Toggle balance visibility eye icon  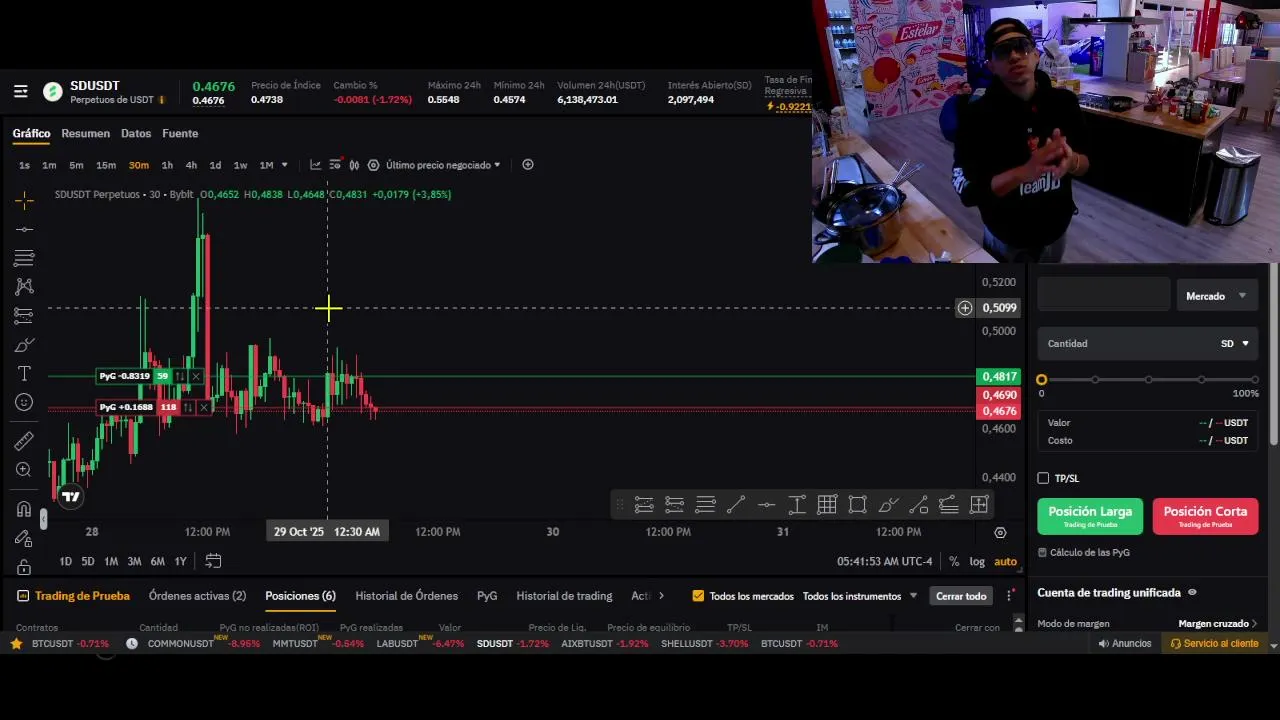[1192, 593]
